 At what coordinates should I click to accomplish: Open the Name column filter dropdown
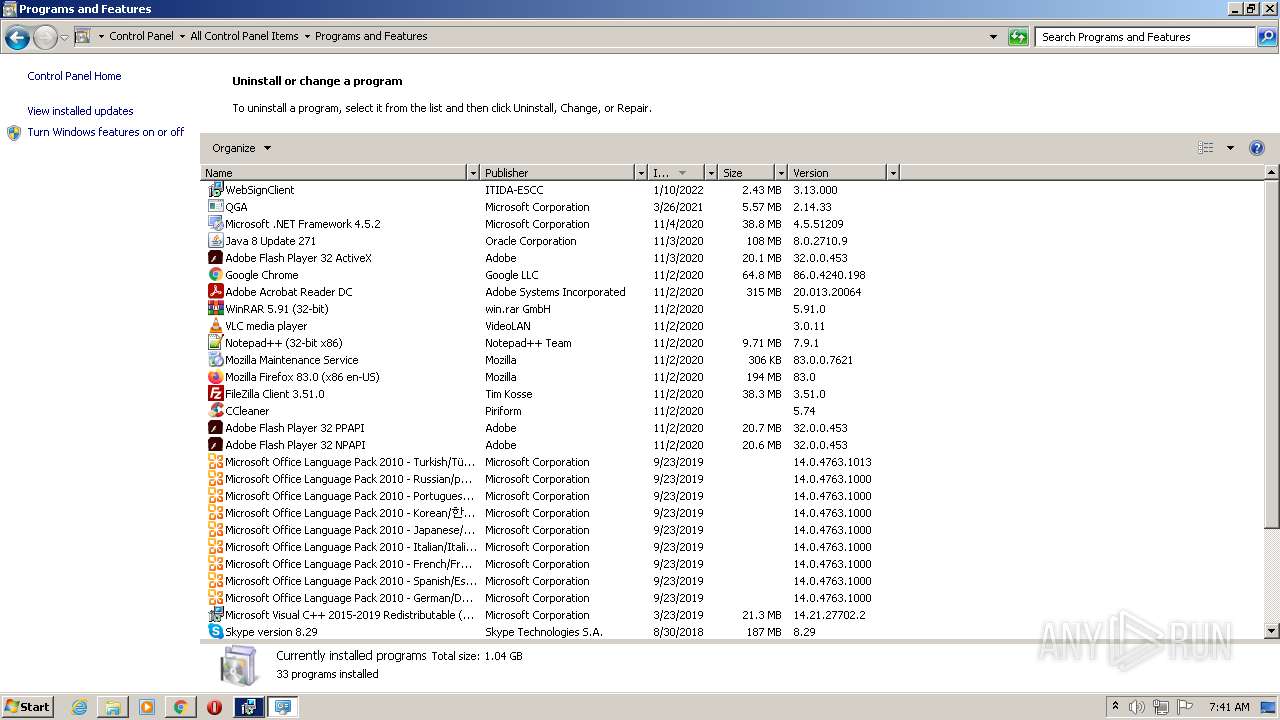coord(473,173)
